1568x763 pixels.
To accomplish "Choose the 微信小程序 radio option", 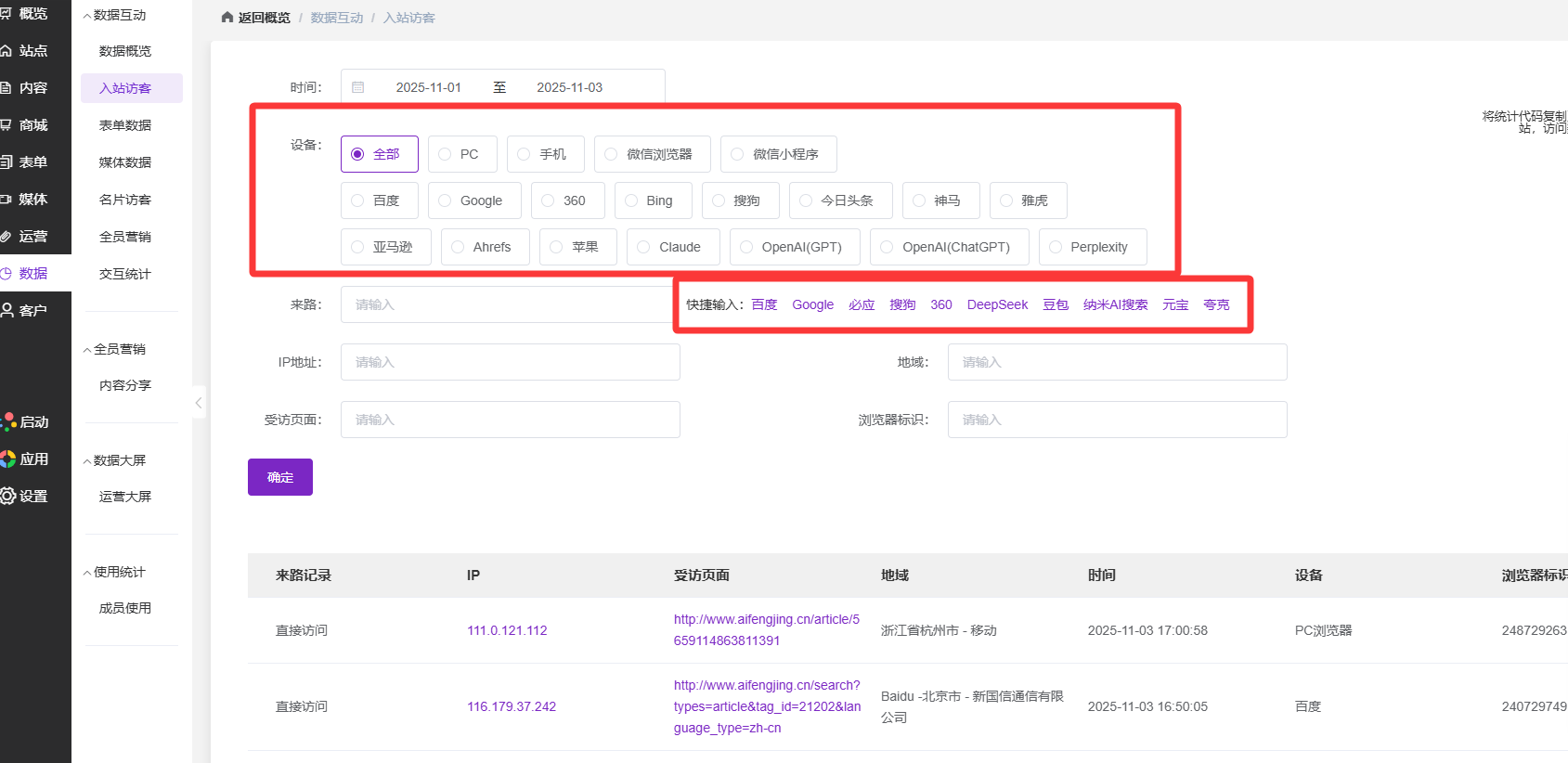I will 738,154.
